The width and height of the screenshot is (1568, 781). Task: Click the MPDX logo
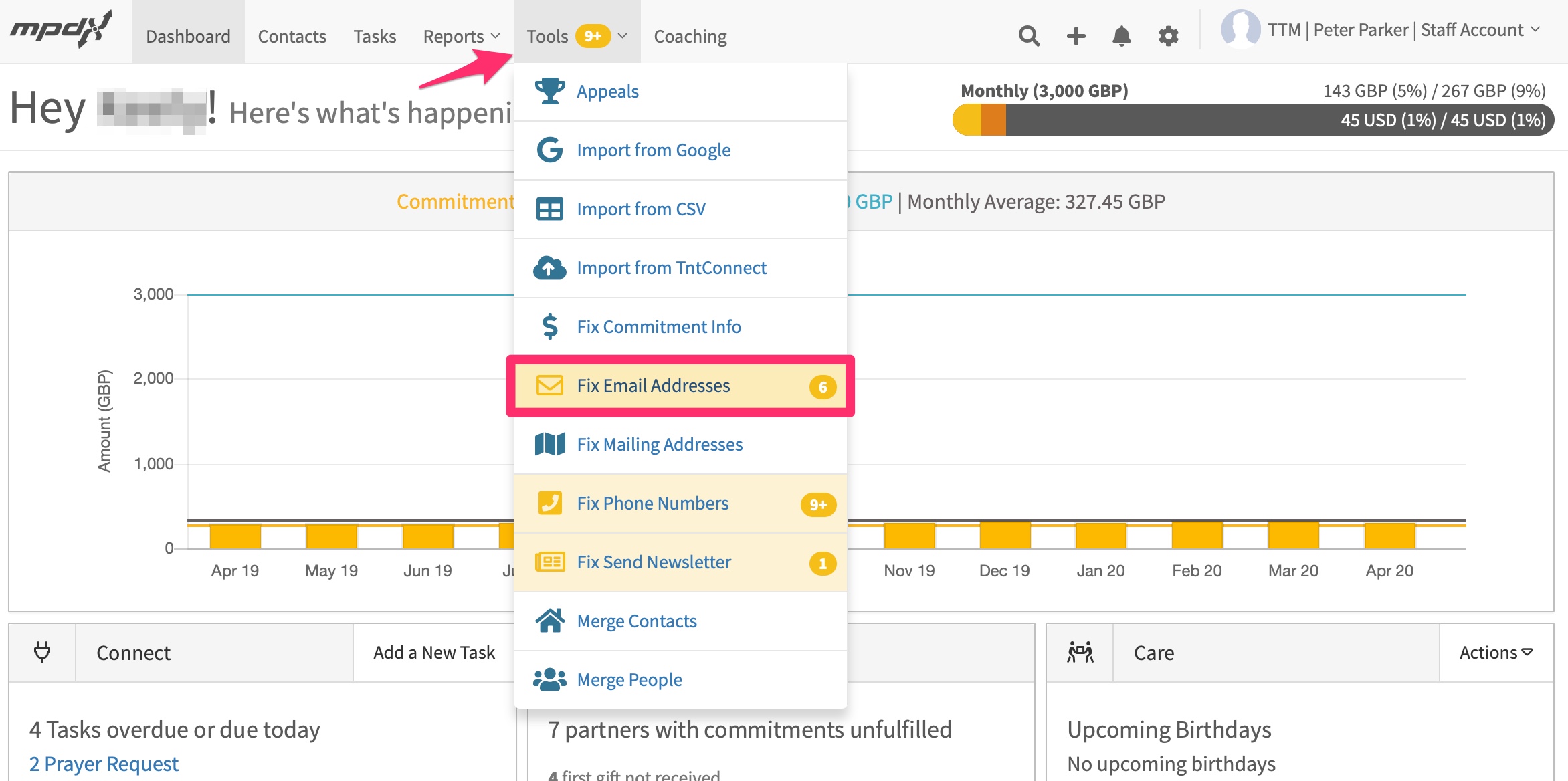[61, 29]
